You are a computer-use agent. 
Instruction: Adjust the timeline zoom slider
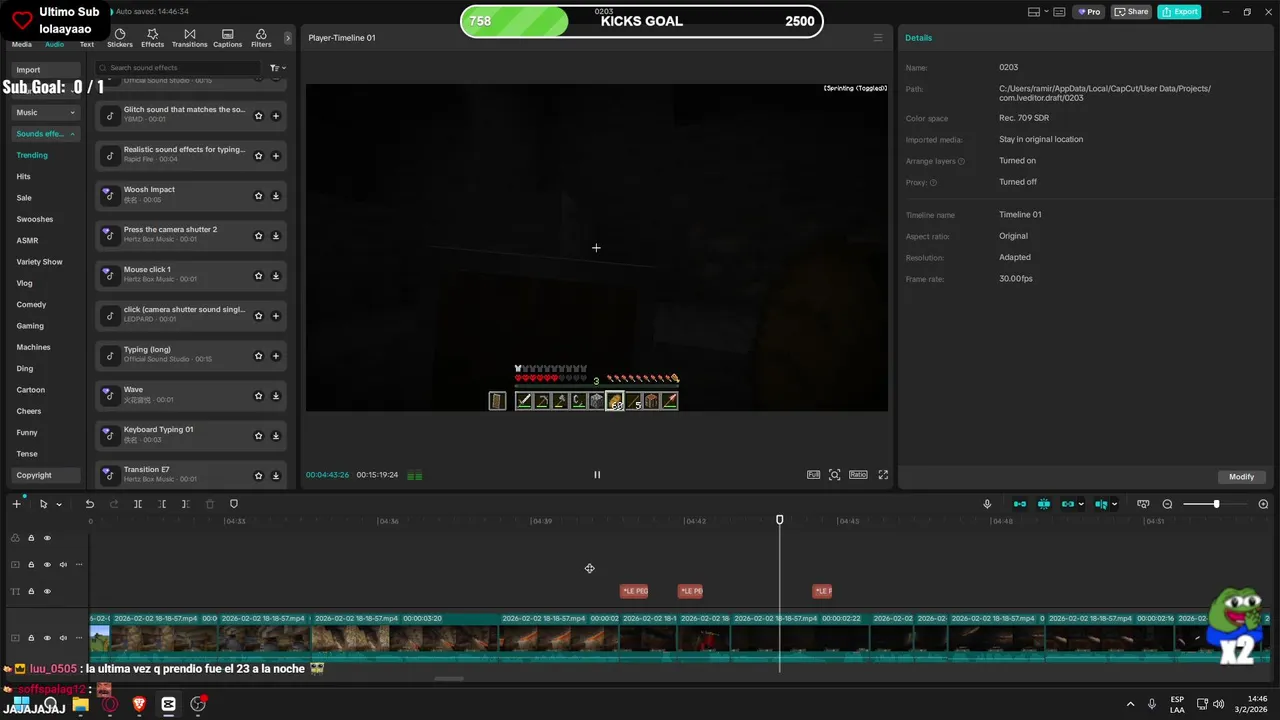pyautogui.click(x=1216, y=504)
